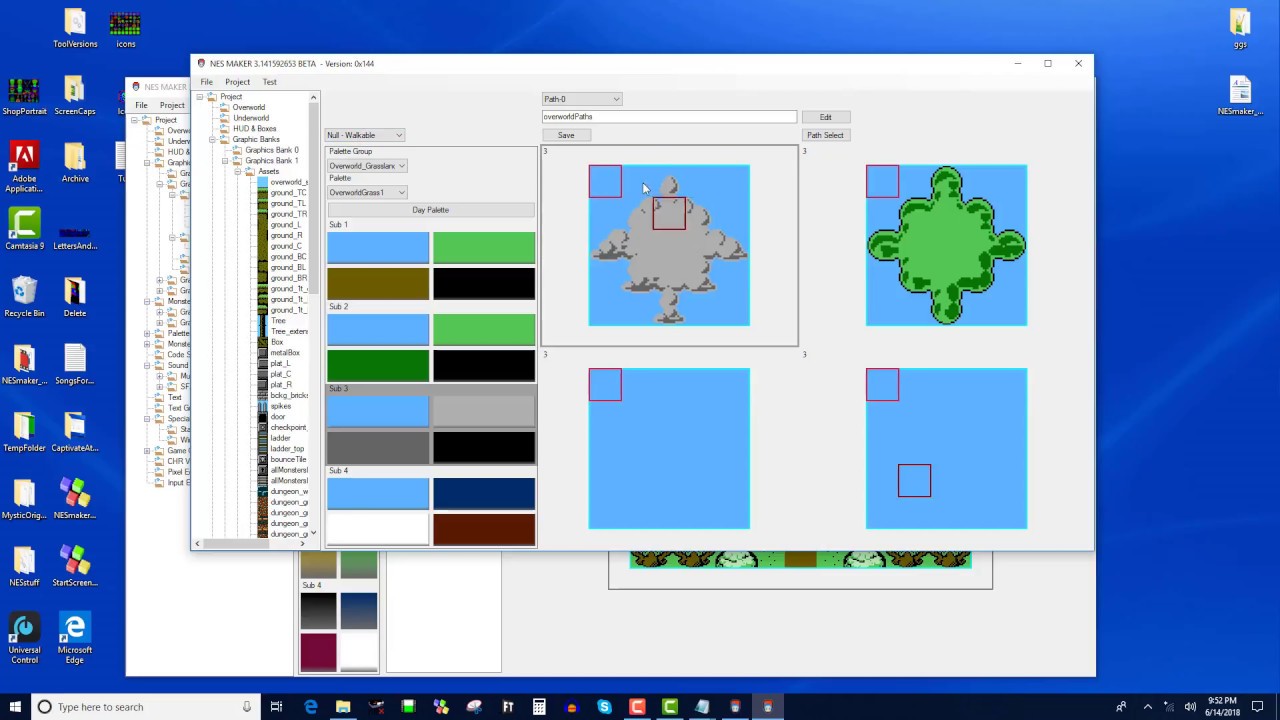The width and height of the screenshot is (1280, 720).
Task: Open MysticOrig folder on desktop
Action: point(24,498)
